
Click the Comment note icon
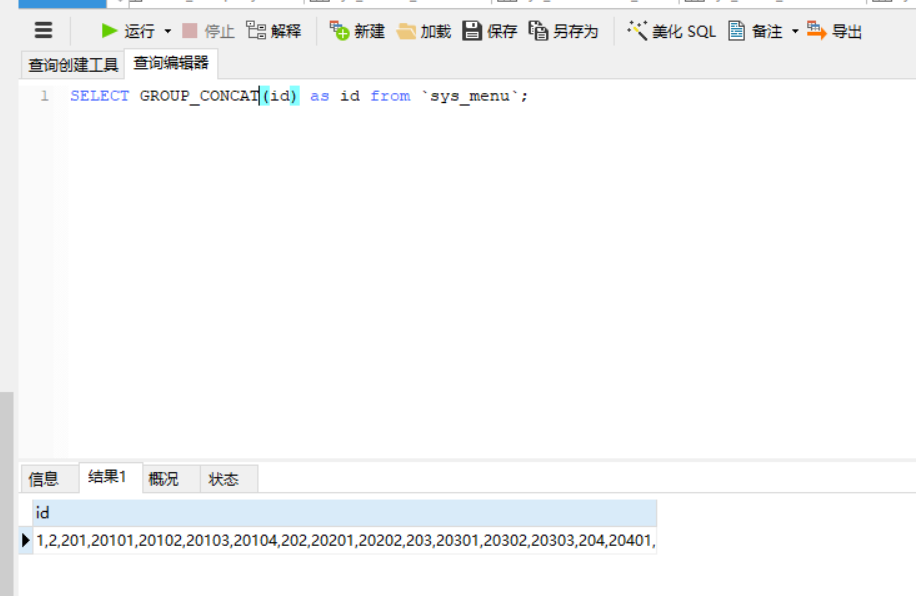pyautogui.click(x=736, y=30)
